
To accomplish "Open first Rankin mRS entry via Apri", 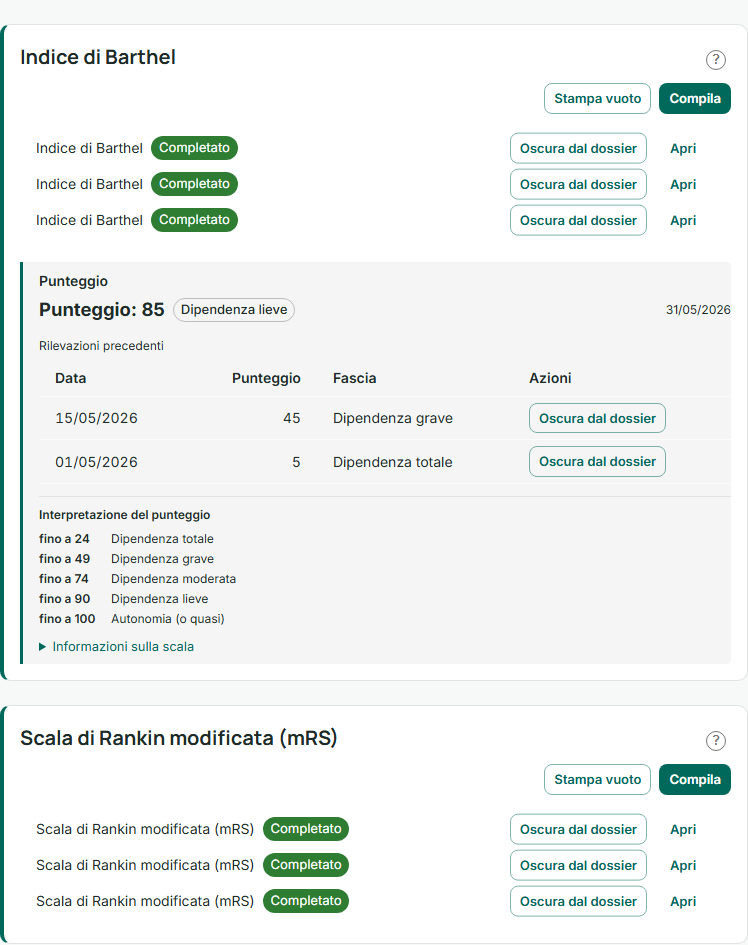I will click(x=683, y=829).
